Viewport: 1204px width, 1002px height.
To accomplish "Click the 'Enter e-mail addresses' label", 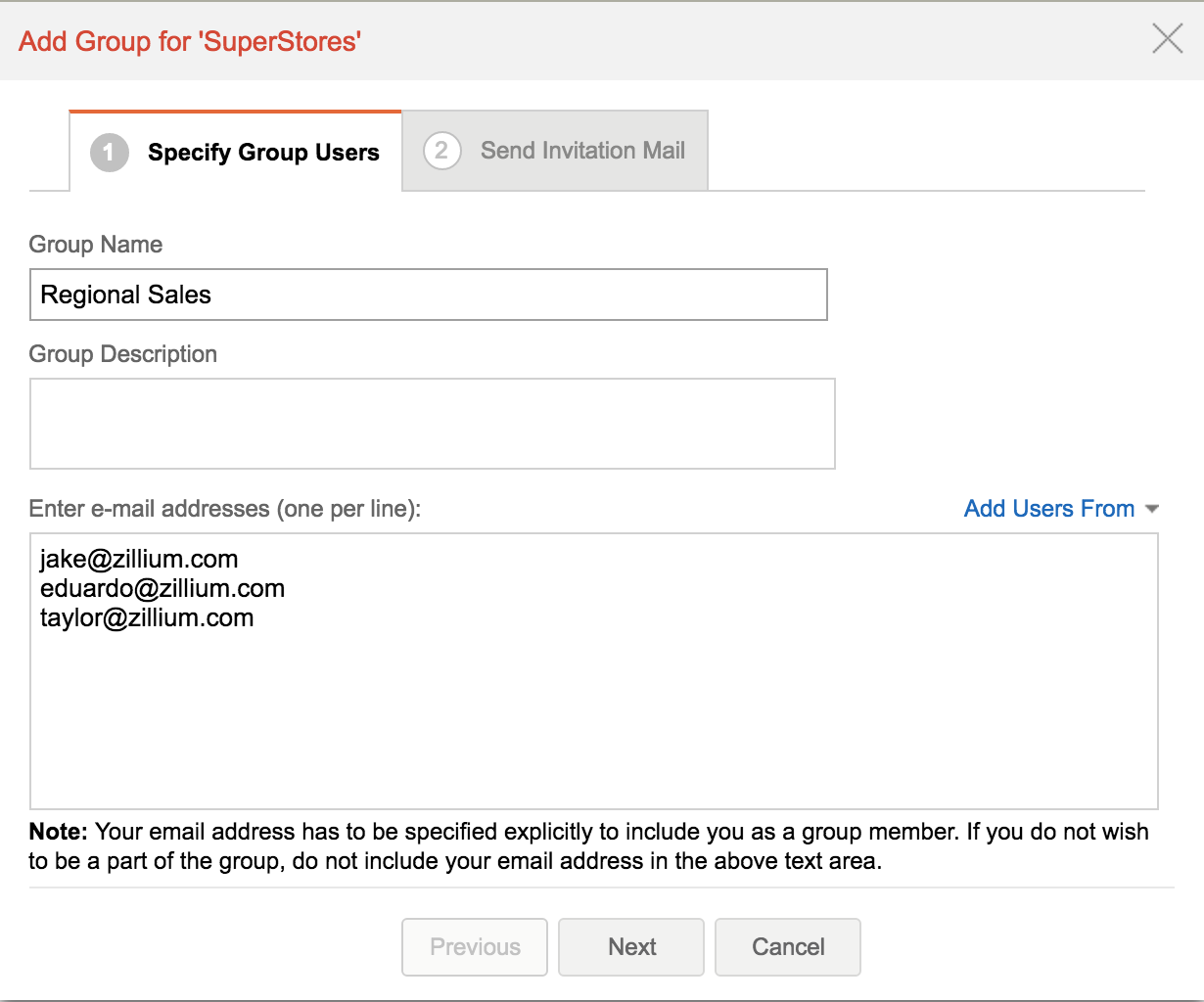I will 224,509.
